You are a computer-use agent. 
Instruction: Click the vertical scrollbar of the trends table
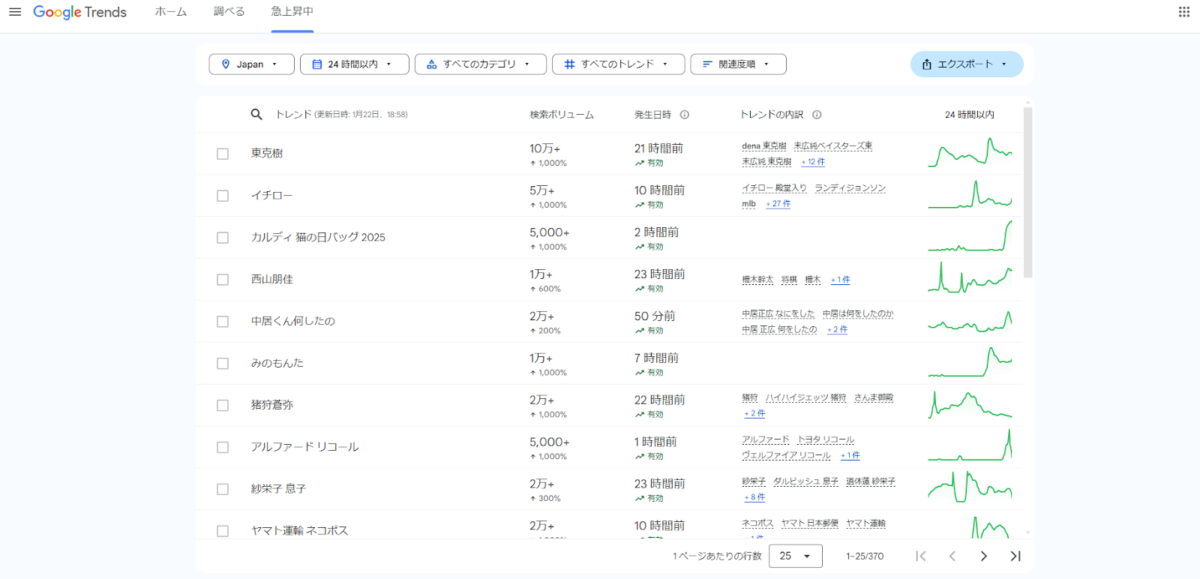click(x=1028, y=193)
